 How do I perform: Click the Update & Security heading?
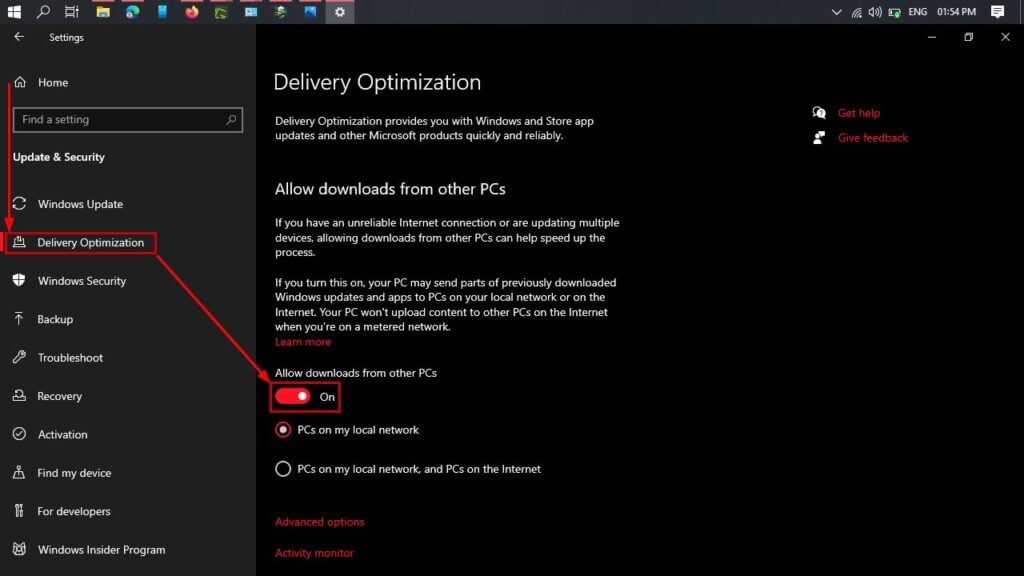pyautogui.click(x=59, y=157)
